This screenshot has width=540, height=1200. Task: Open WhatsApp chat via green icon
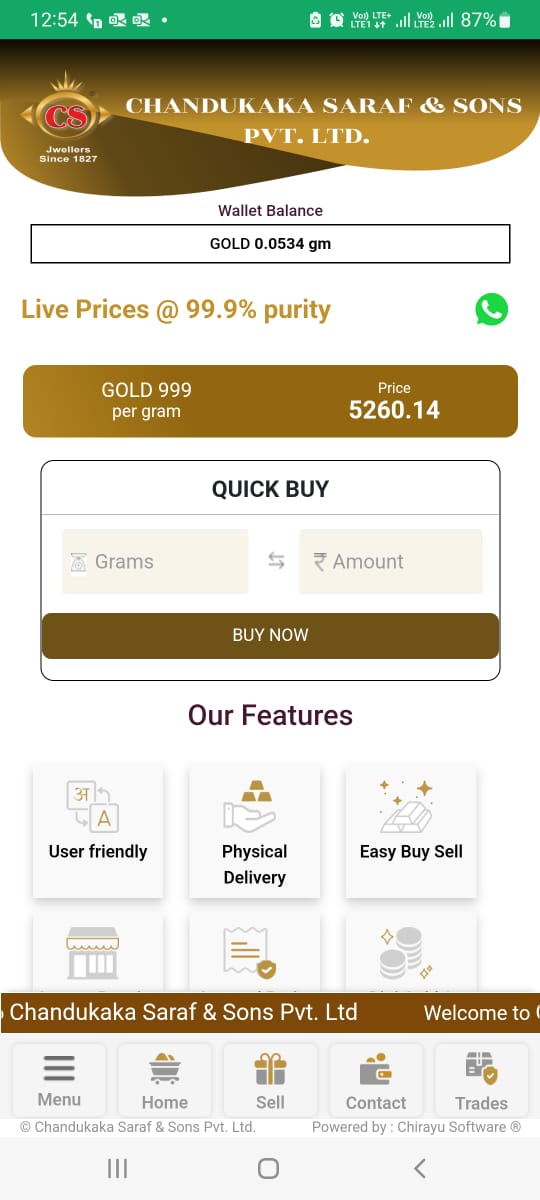(491, 309)
